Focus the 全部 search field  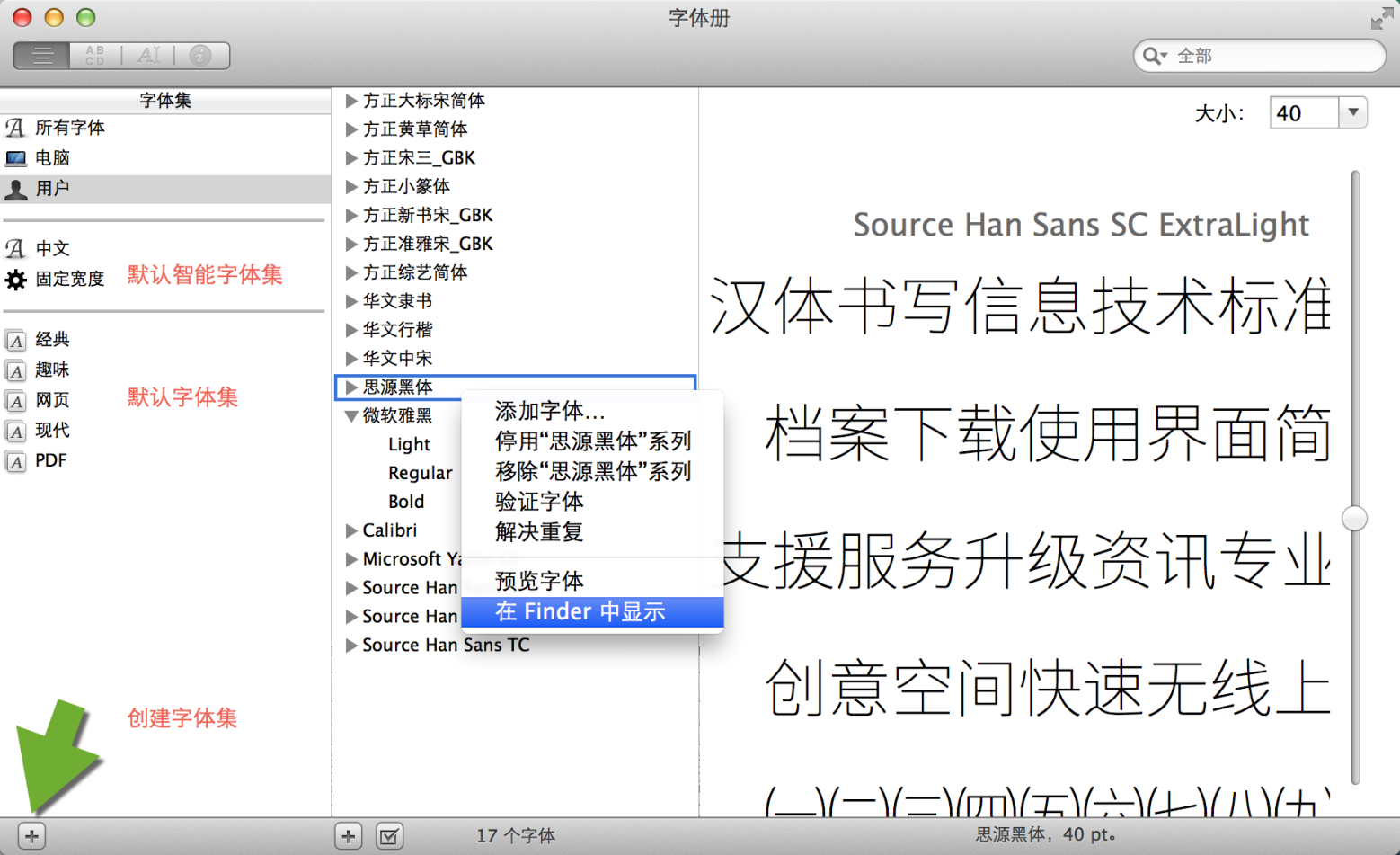tap(1259, 57)
